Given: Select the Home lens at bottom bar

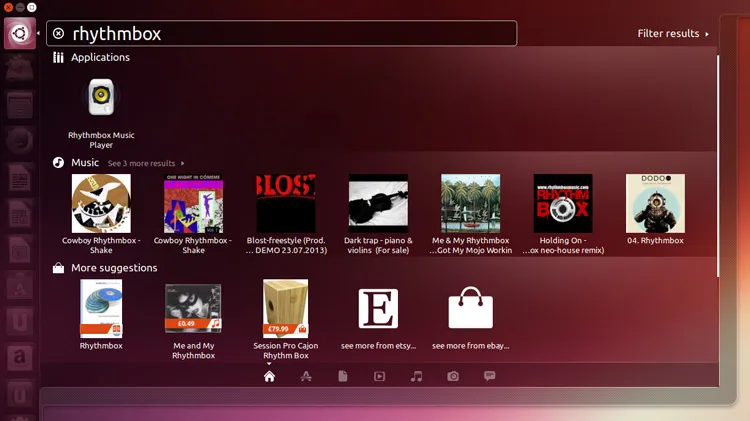Looking at the screenshot, I should point(269,376).
